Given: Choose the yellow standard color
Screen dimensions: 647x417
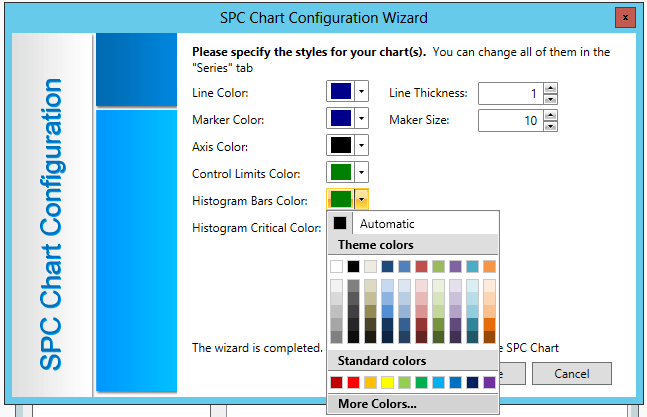Looking at the screenshot, I should pyautogui.click(x=387, y=382).
